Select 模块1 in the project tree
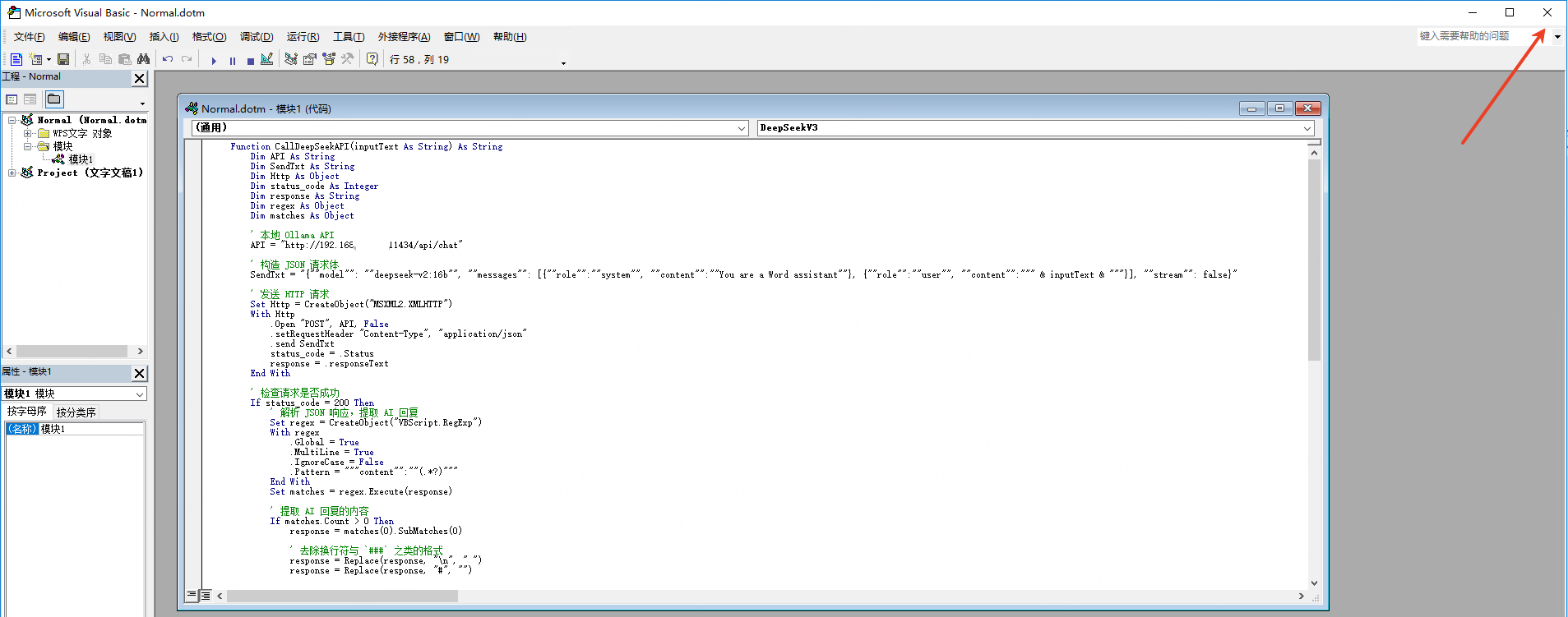Image resolution: width=1568 pixels, height=617 pixels. click(x=81, y=159)
